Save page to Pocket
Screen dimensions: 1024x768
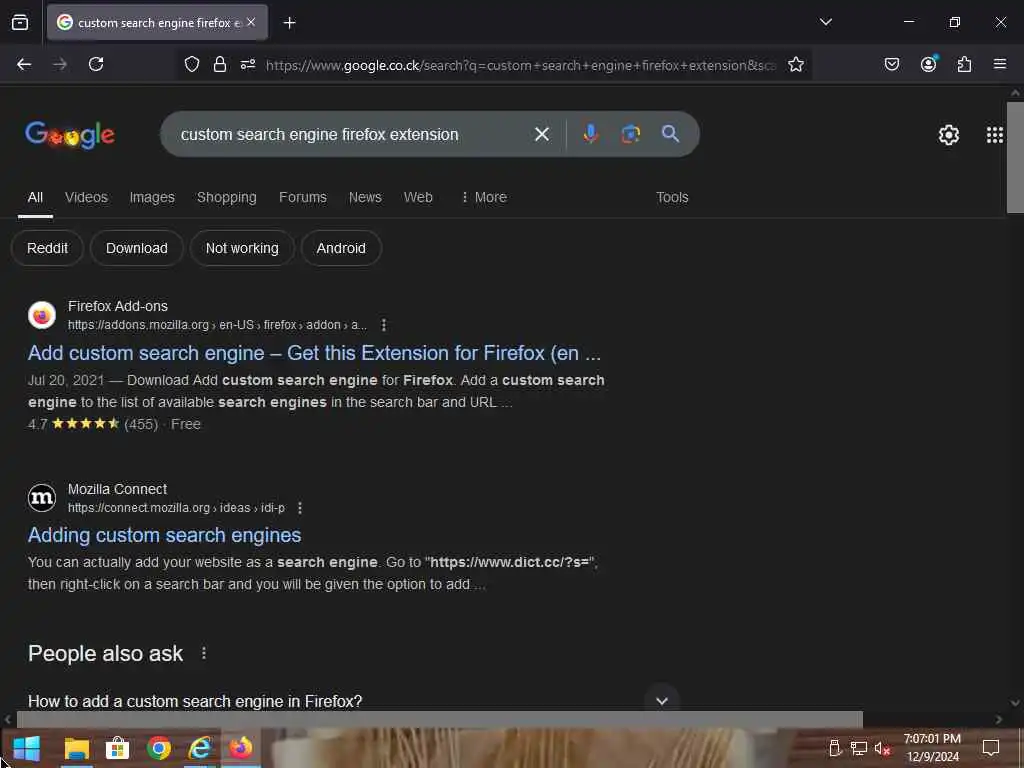coord(891,64)
